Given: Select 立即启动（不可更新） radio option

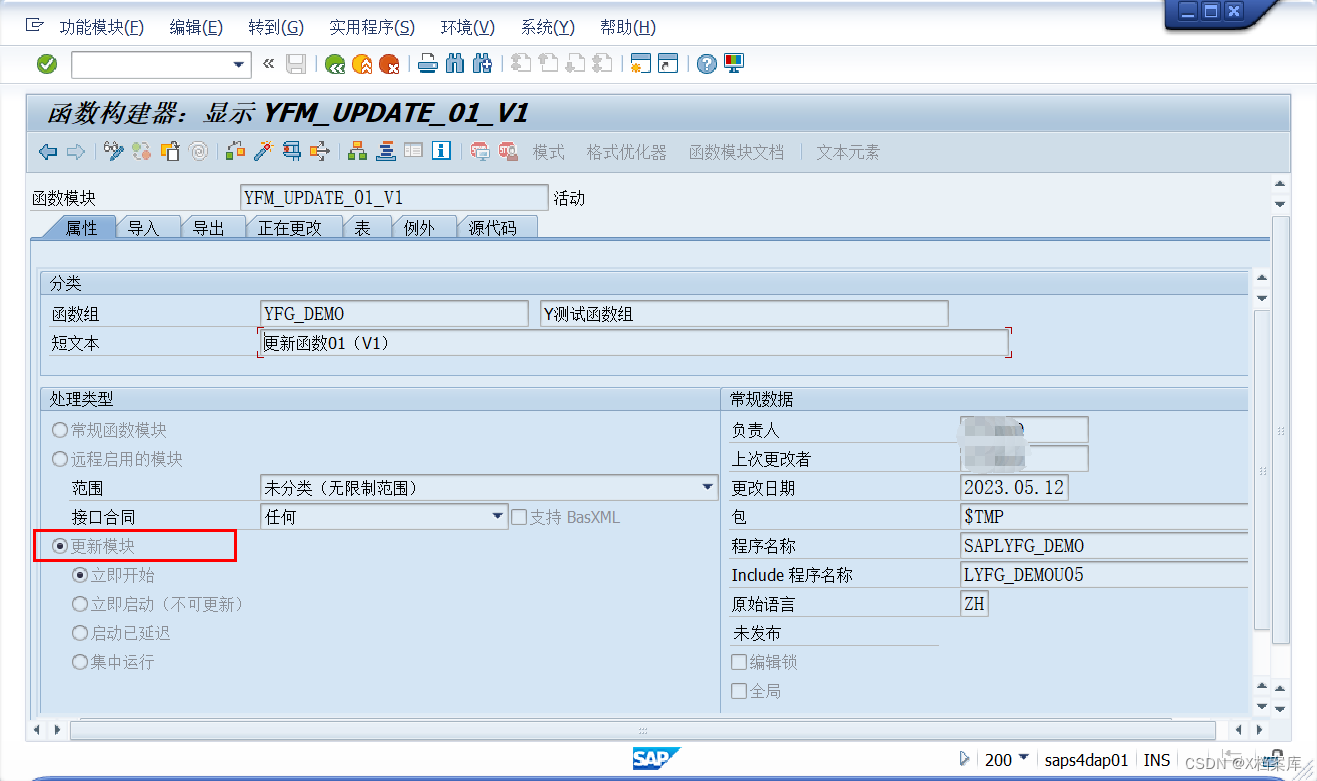Looking at the screenshot, I should (x=80, y=604).
